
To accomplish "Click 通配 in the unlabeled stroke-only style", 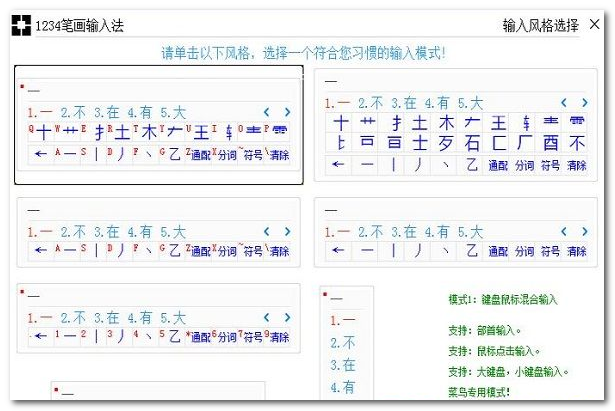I will click(498, 251).
